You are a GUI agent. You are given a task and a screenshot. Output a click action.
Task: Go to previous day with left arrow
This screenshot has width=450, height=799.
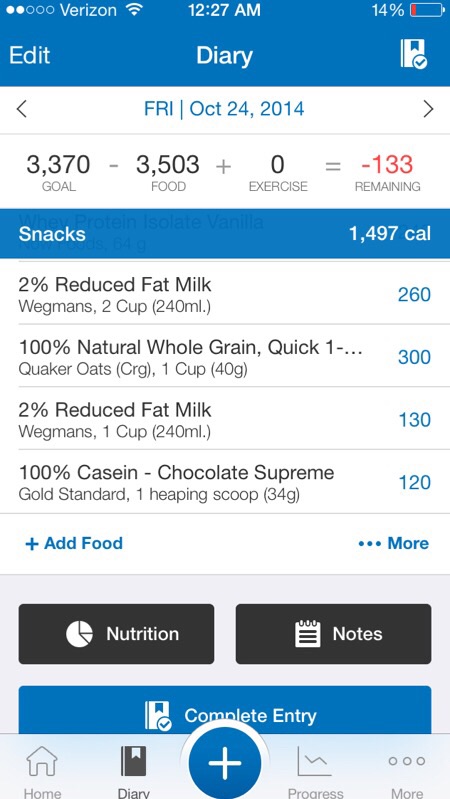coord(21,109)
